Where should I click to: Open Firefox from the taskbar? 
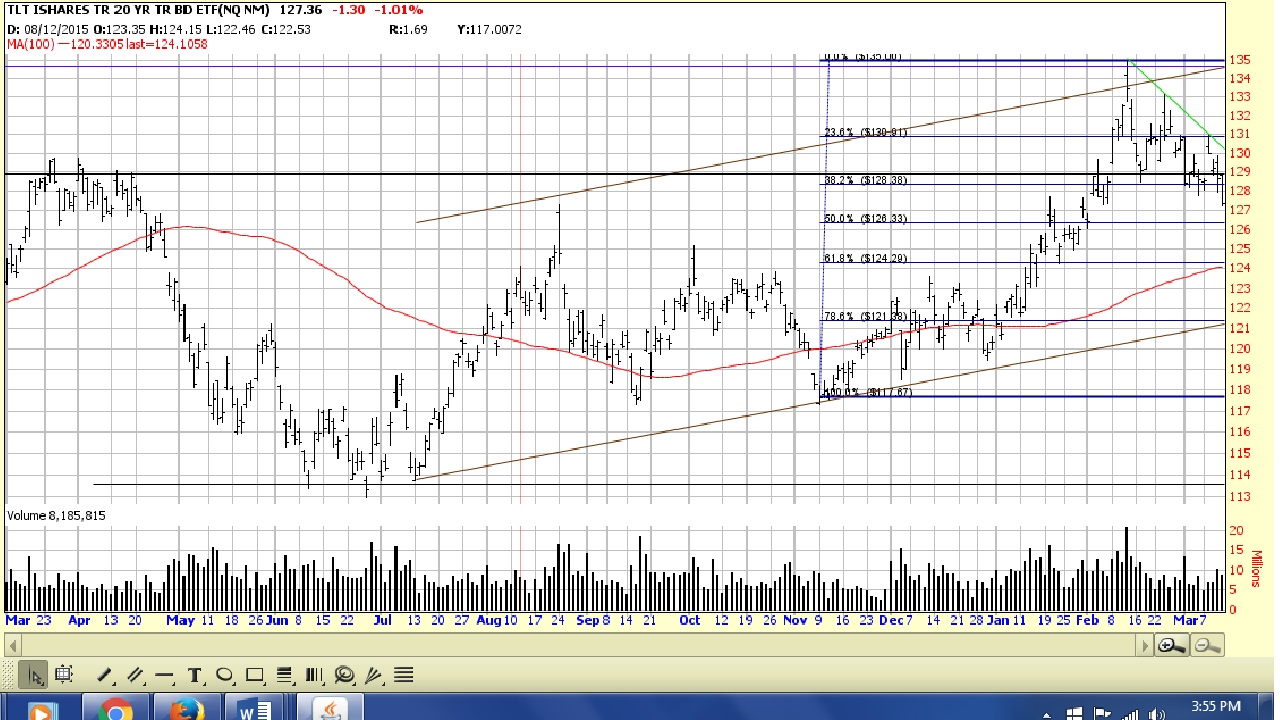coord(186,708)
